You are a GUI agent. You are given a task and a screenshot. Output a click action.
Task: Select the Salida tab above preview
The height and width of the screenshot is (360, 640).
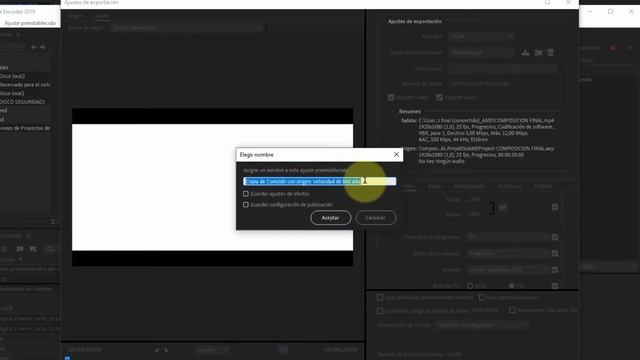click(x=102, y=16)
